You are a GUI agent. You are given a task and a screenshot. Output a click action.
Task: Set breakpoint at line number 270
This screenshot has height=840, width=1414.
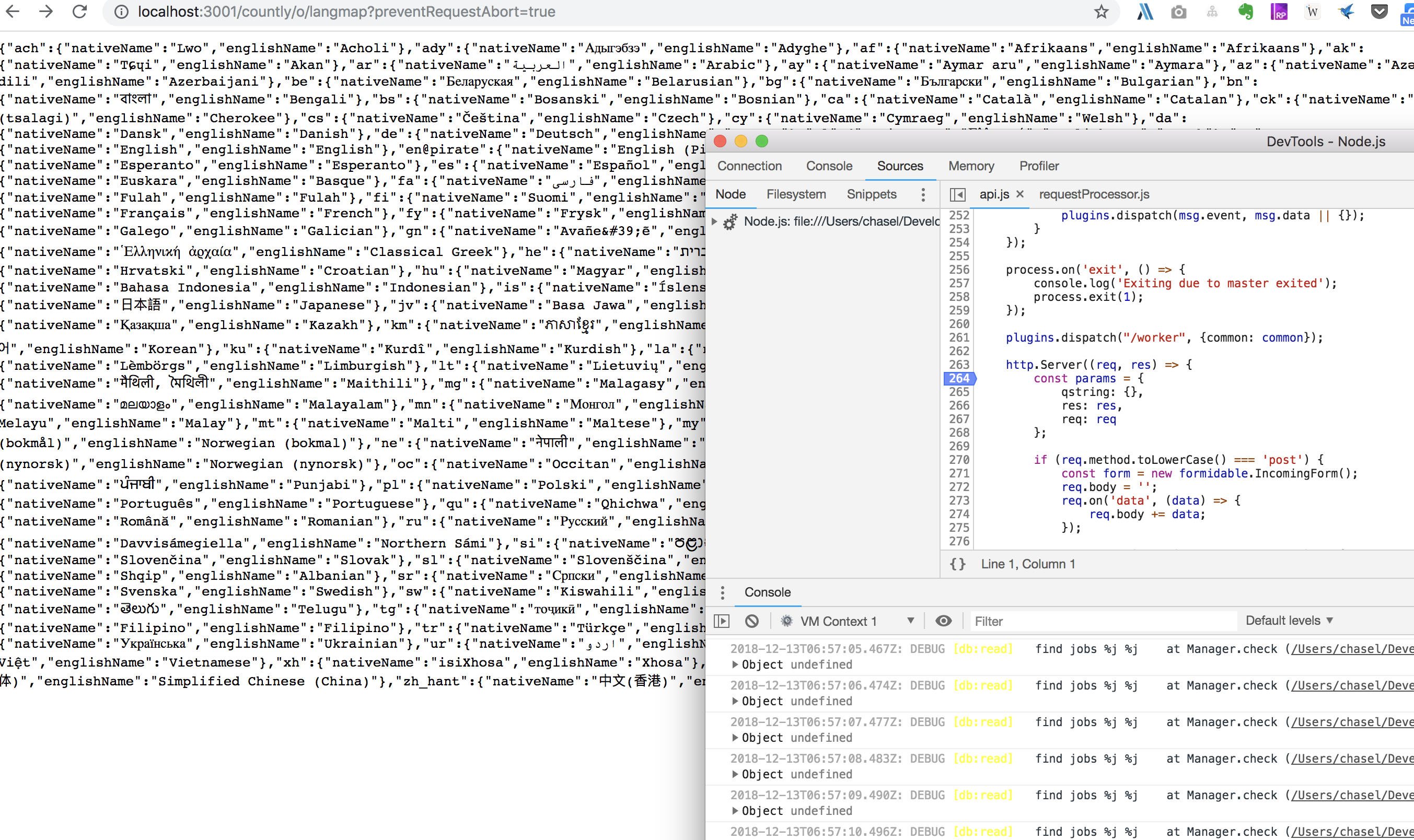pyautogui.click(x=959, y=460)
